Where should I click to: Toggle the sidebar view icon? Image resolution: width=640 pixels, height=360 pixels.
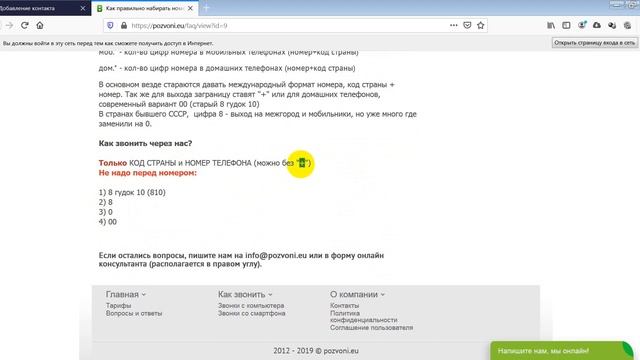pos(566,25)
